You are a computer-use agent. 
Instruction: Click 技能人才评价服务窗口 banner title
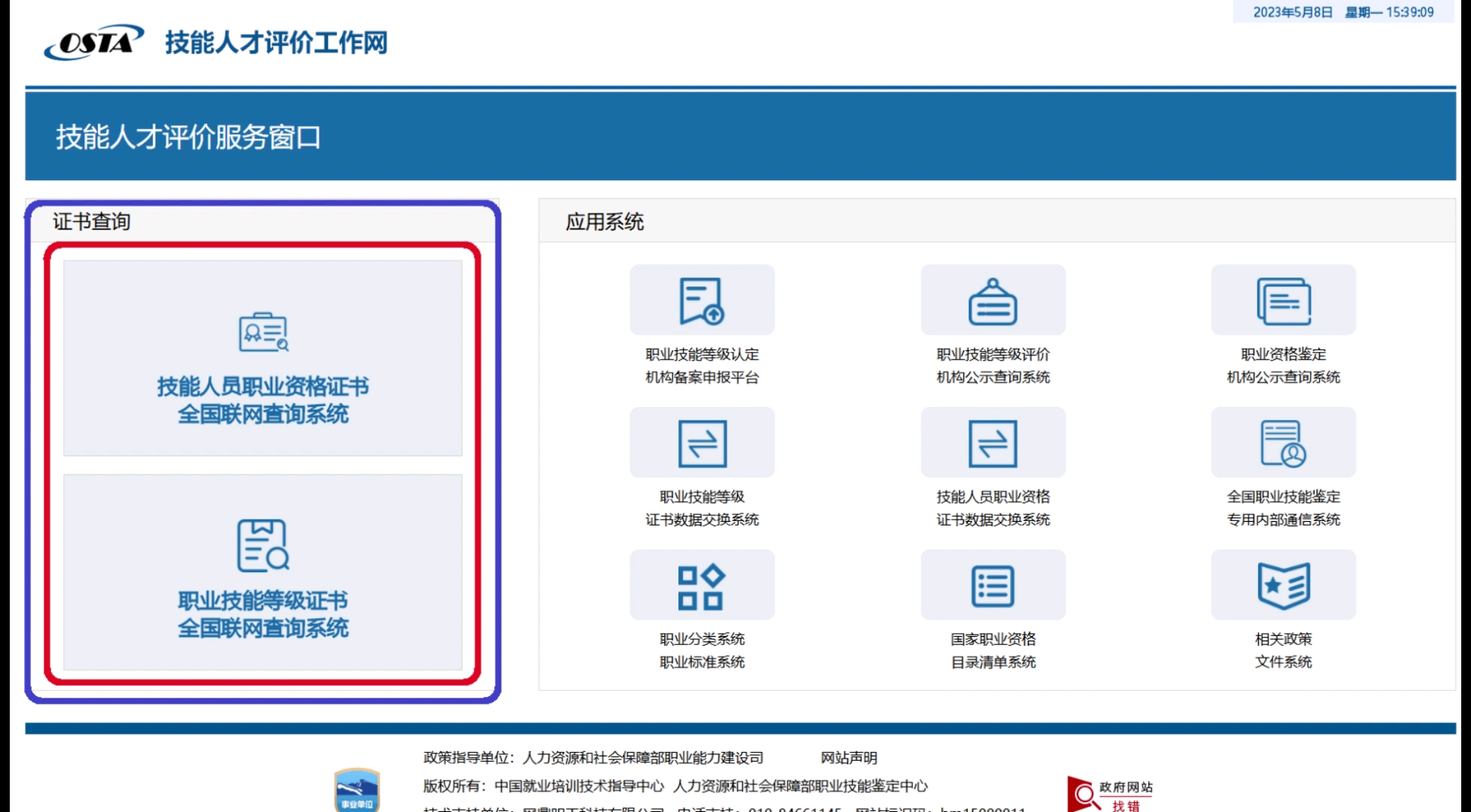188,137
